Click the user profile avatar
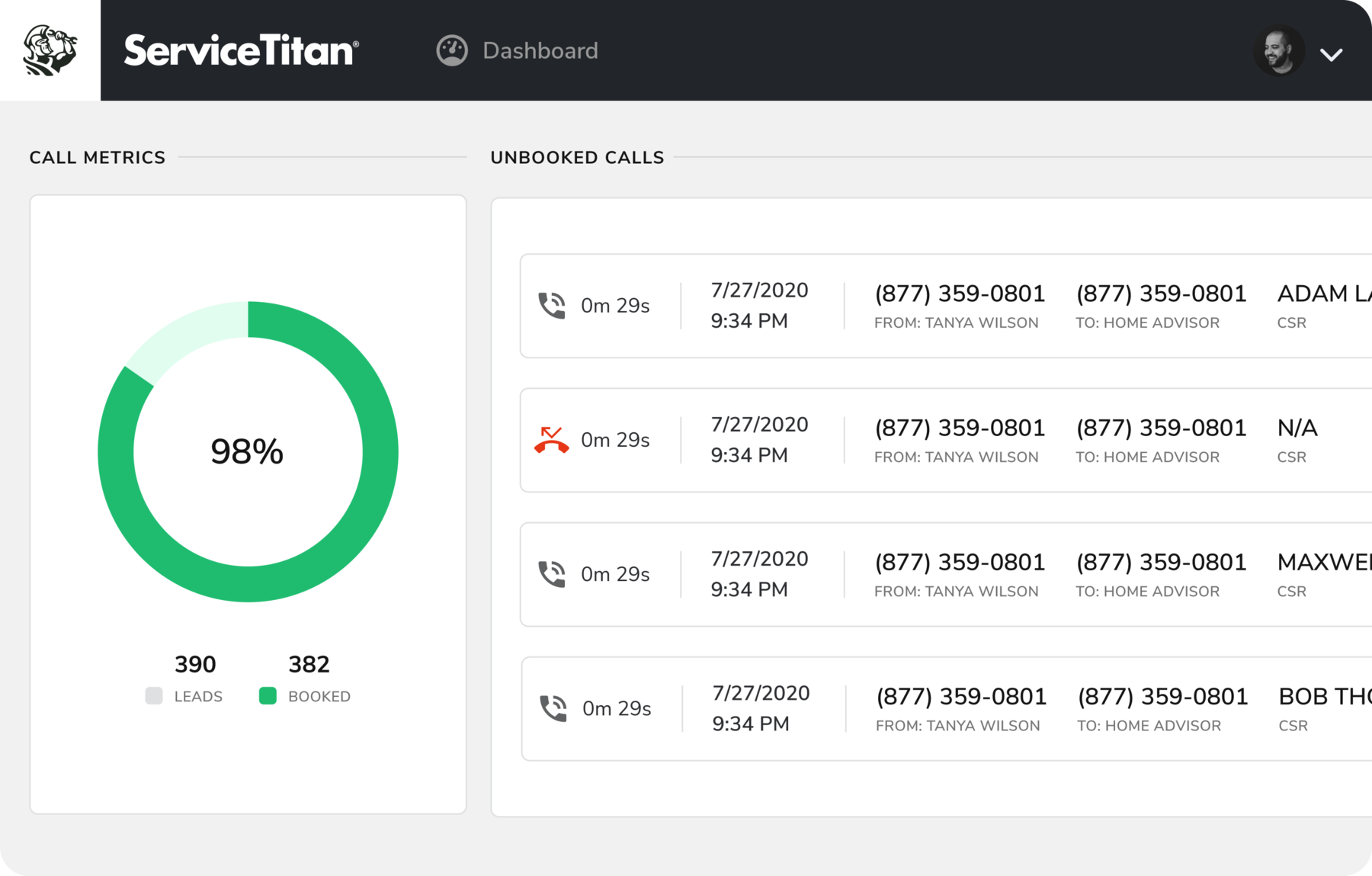 1279,51
